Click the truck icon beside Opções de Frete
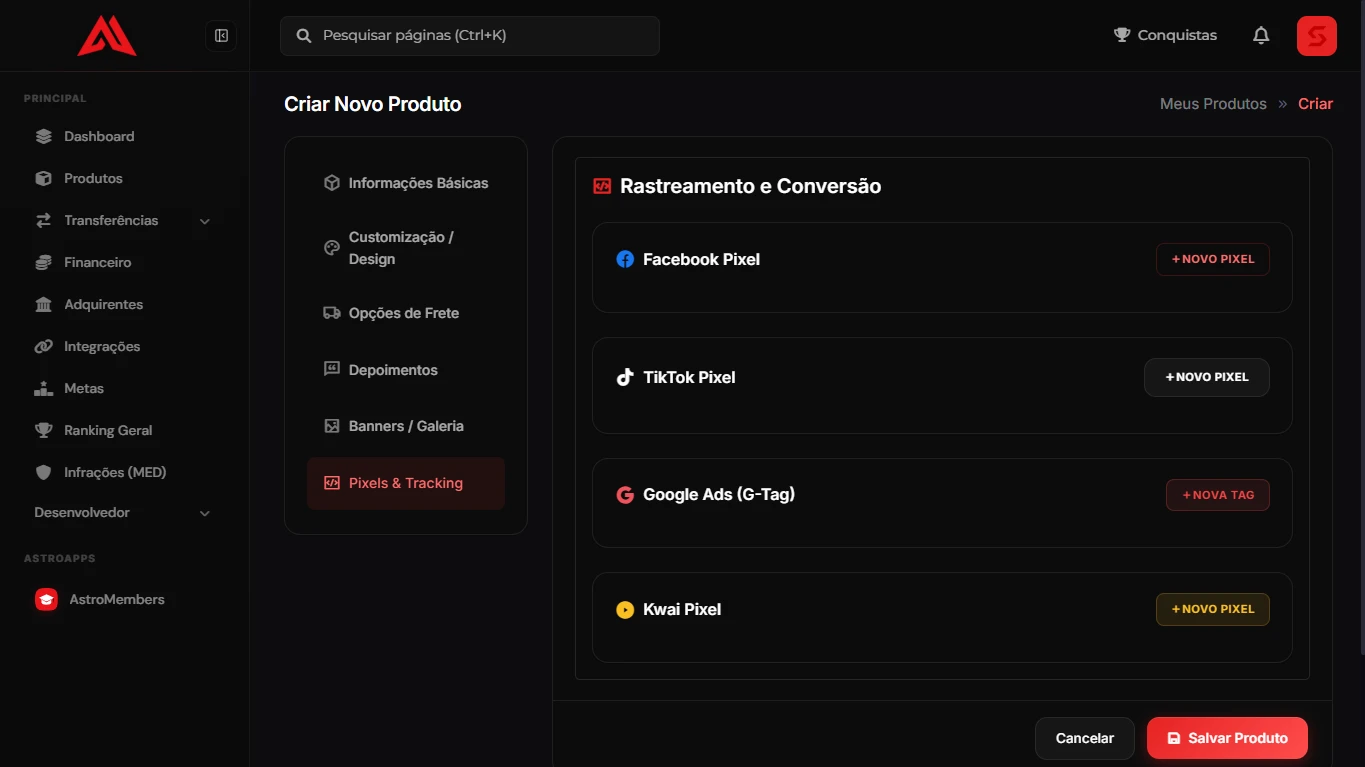The width and height of the screenshot is (1365, 767). tap(332, 313)
